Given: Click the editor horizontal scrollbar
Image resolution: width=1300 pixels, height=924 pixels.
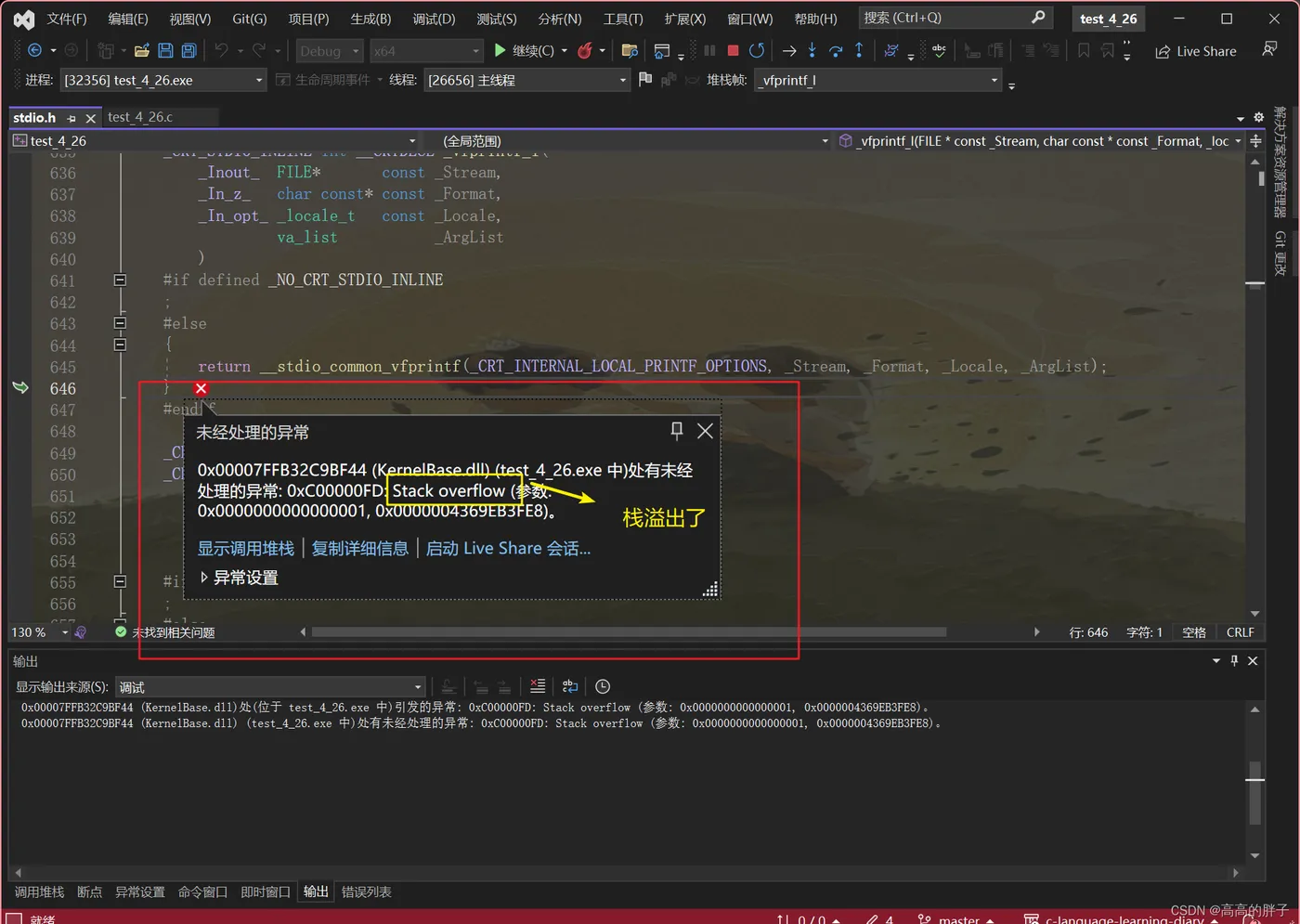Looking at the screenshot, I should (x=629, y=632).
